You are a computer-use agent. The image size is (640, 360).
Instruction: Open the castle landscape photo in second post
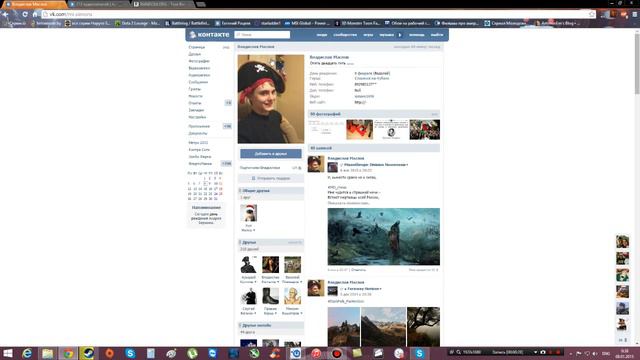344,327
